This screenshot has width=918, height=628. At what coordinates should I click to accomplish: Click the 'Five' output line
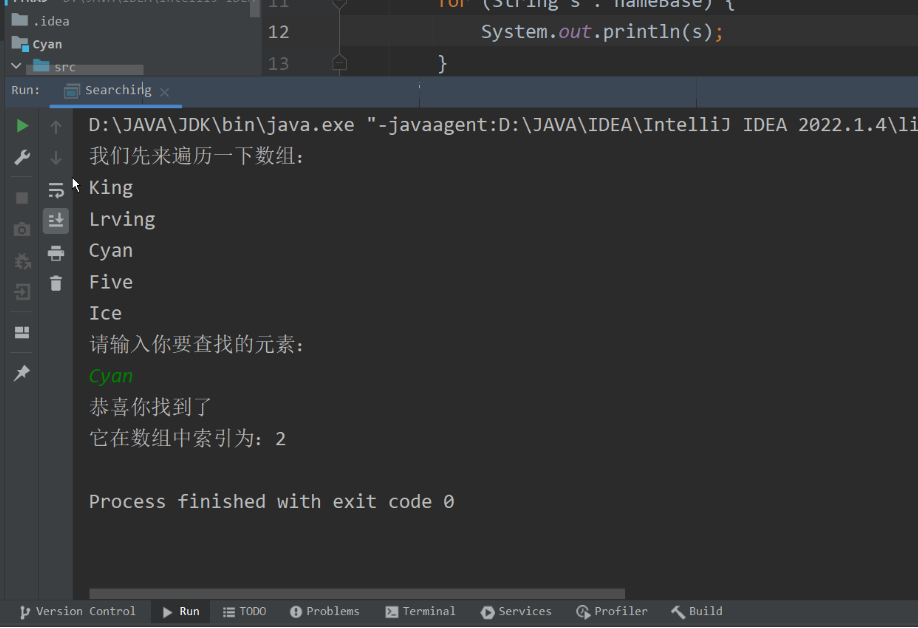pyautogui.click(x=111, y=282)
